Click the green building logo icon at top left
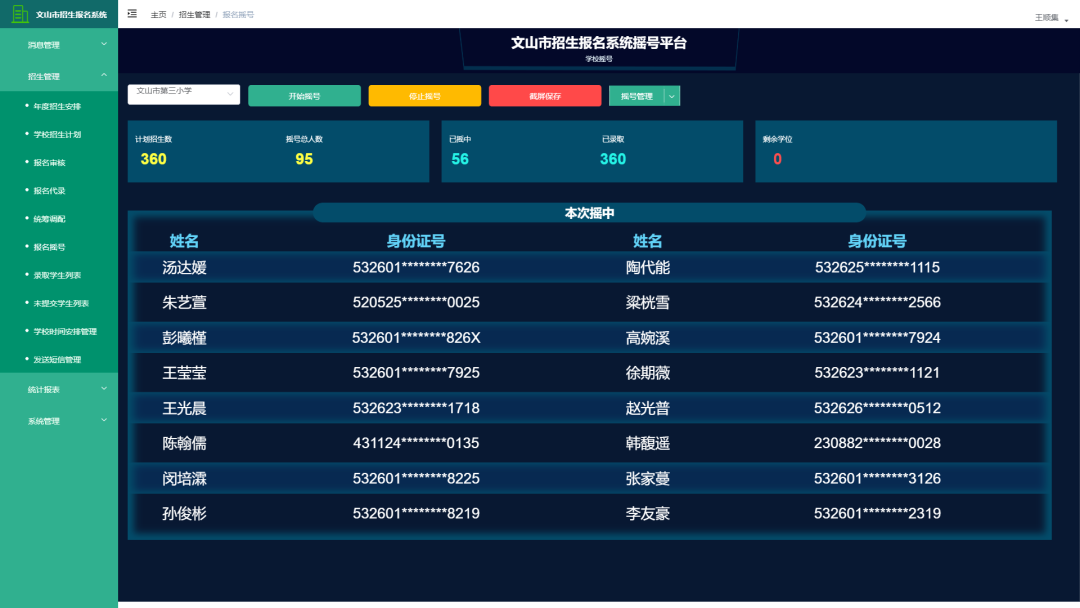 click(21, 13)
